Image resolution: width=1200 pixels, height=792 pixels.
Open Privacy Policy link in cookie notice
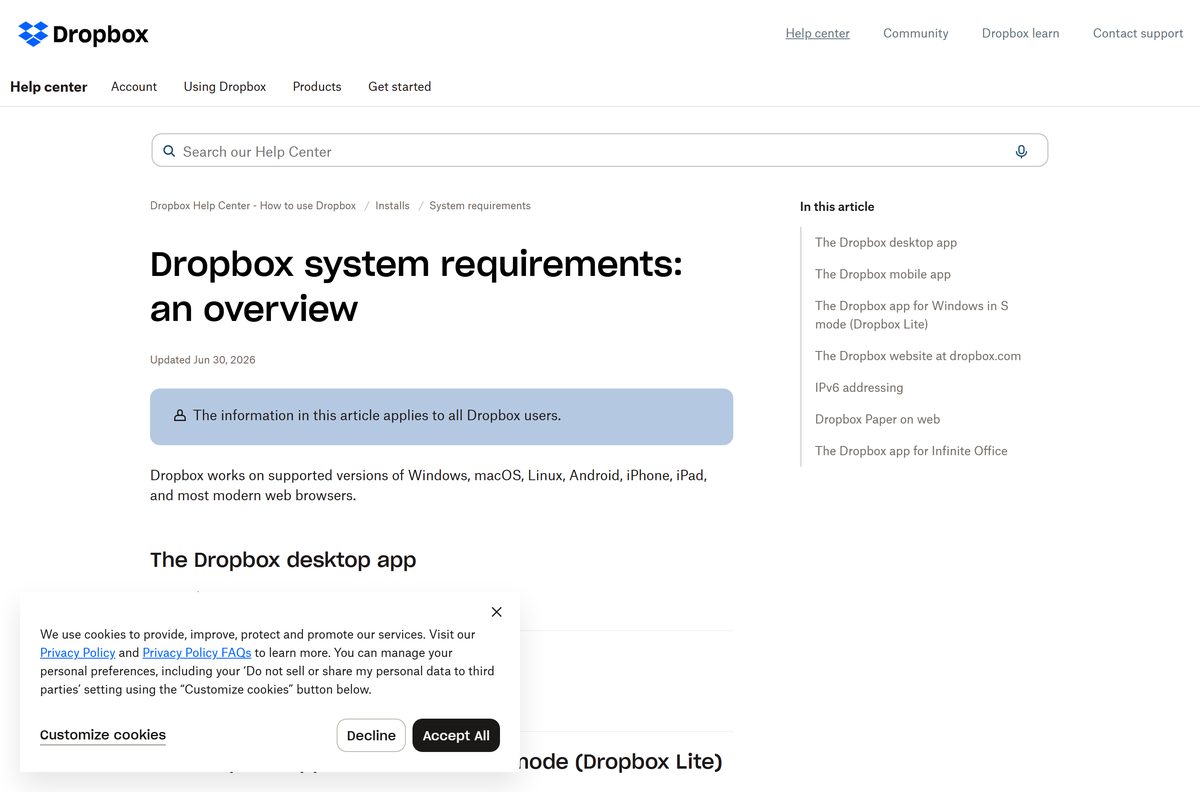pyautogui.click(x=77, y=653)
